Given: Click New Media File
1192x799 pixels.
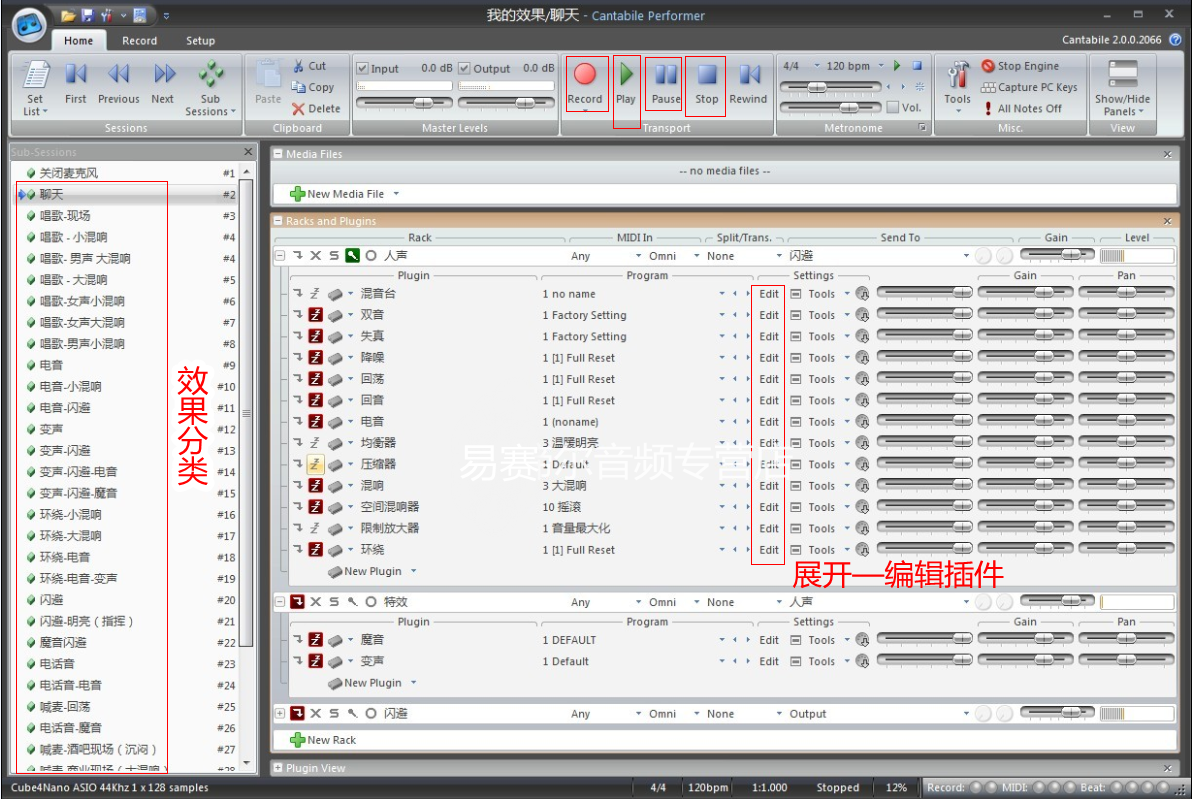Looking at the screenshot, I should tap(344, 194).
